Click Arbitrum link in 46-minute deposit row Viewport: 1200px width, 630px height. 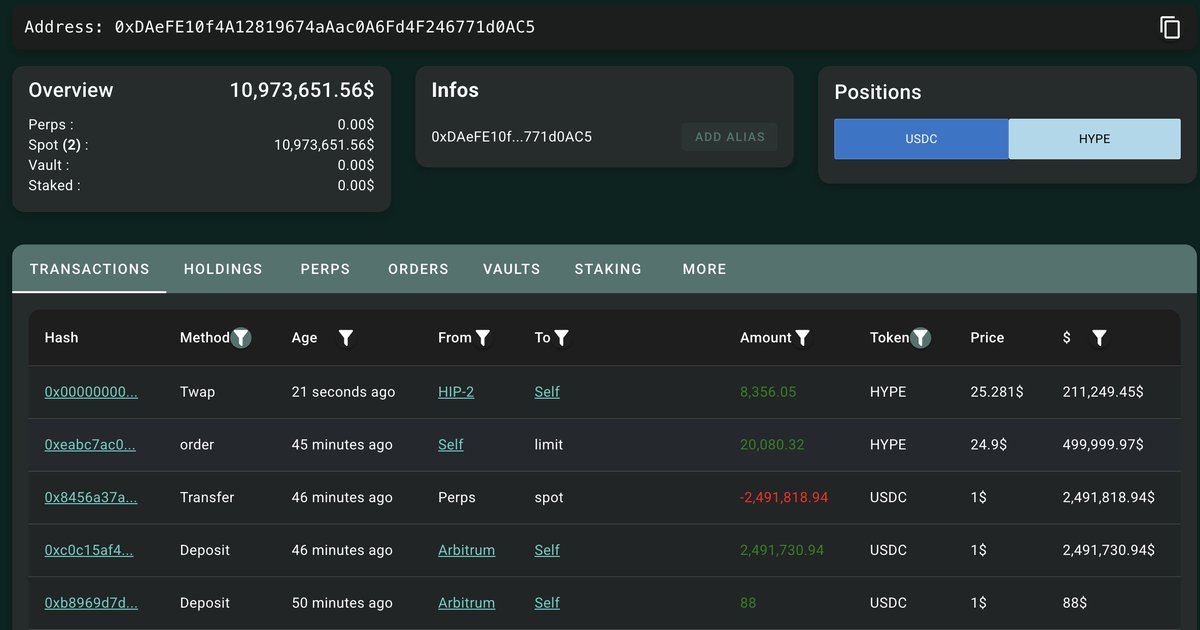point(466,550)
